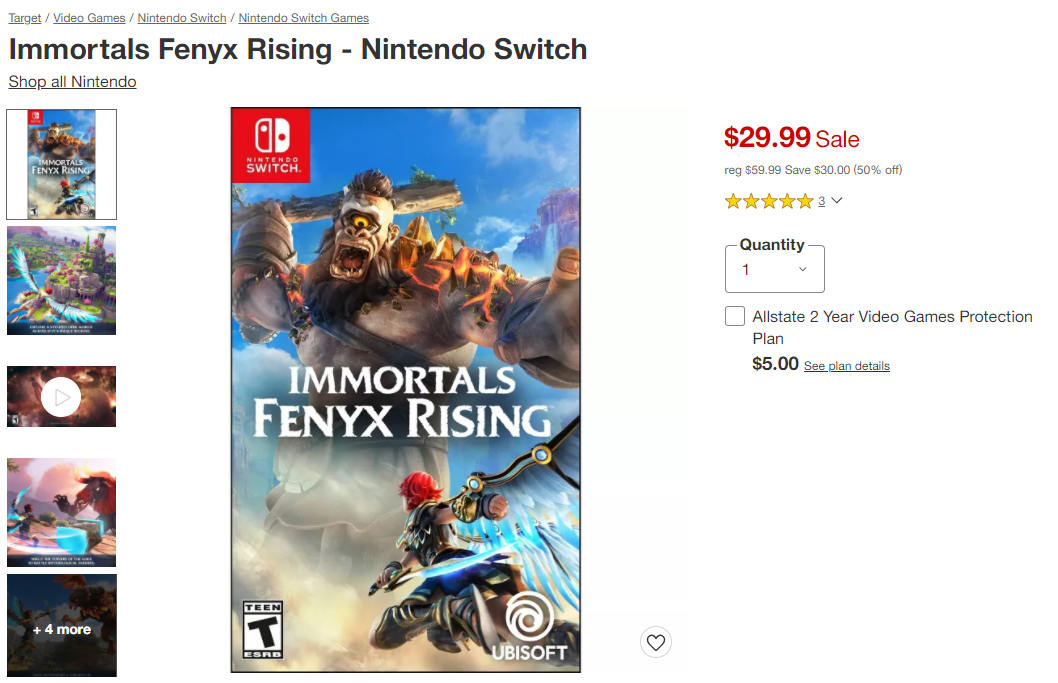Enable Allstate 2 Year Protection Plan checkbox
This screenshot has height=683, width=1058.
[735, 317]
